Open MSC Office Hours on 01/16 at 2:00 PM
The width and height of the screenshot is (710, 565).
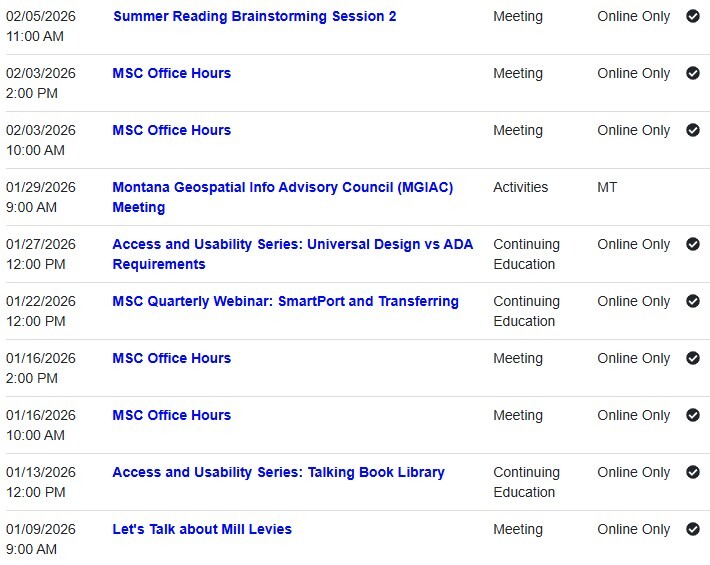point(171,358)
